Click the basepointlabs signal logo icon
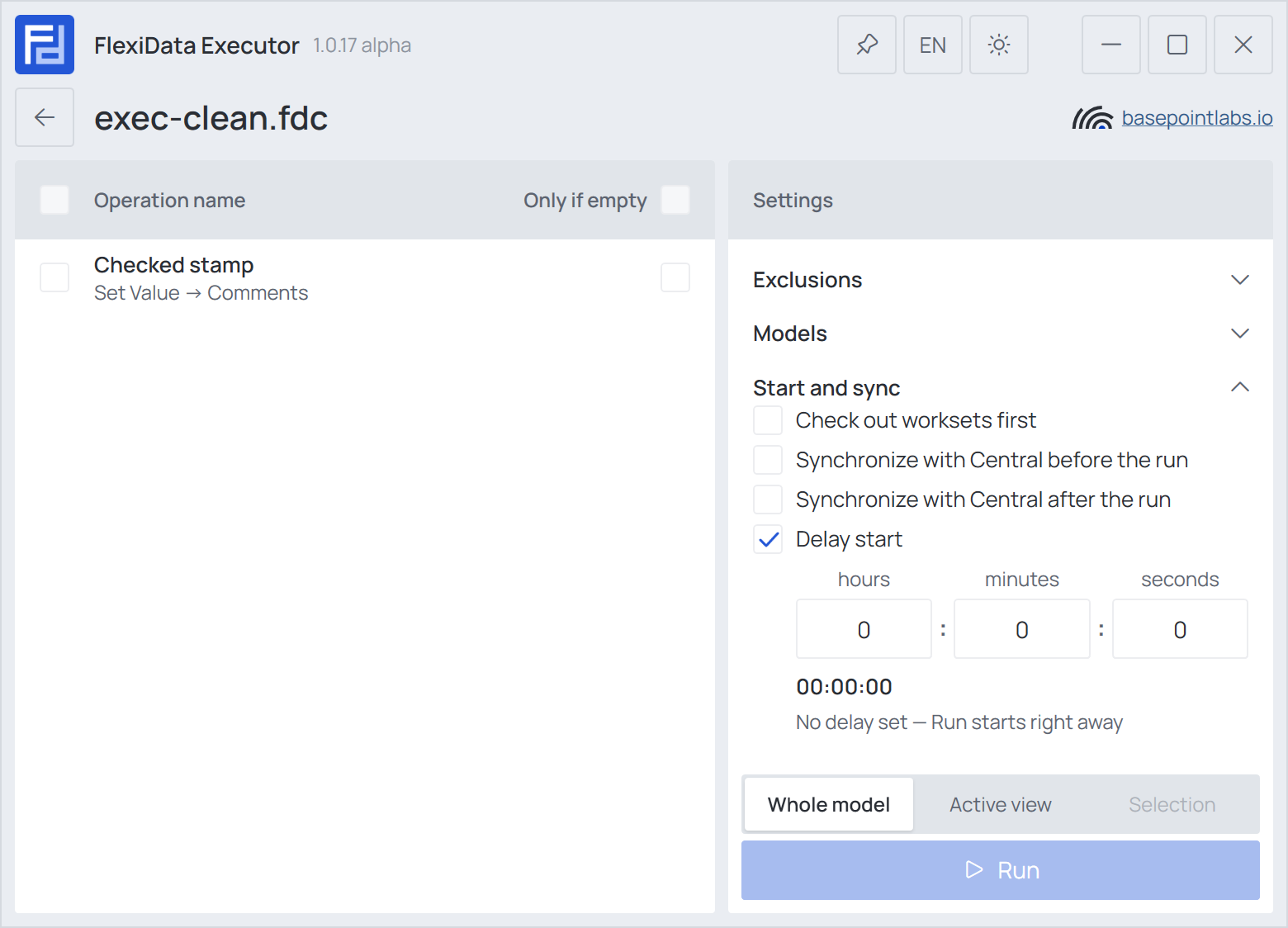Viewport: 1288px width, 928px height. pos(1092,118)
